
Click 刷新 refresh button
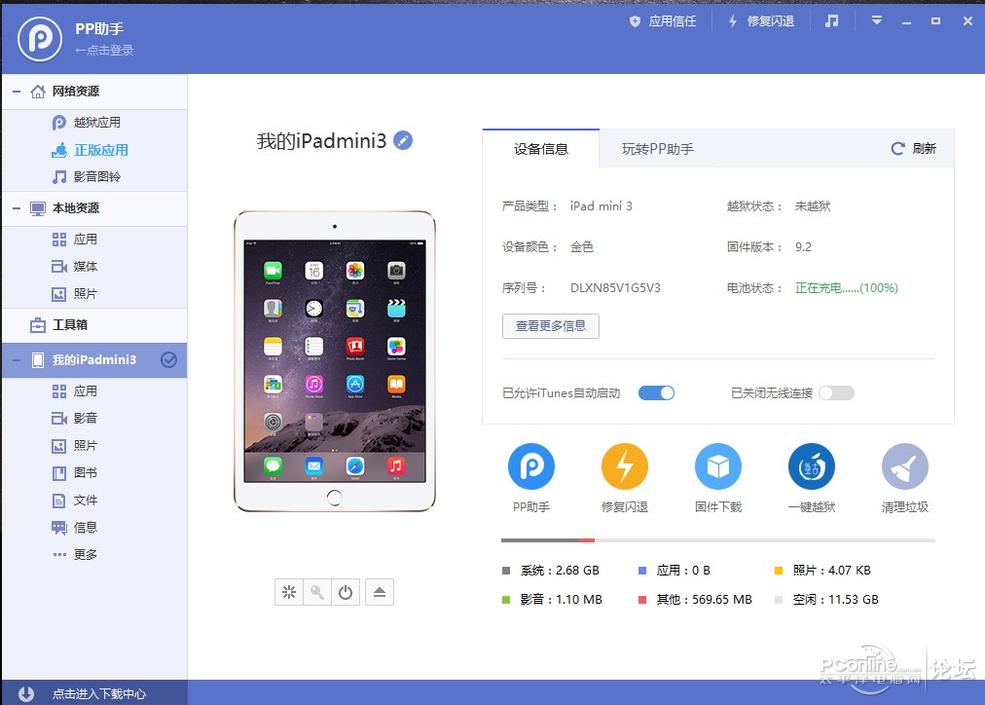click(x=914, y=148)
